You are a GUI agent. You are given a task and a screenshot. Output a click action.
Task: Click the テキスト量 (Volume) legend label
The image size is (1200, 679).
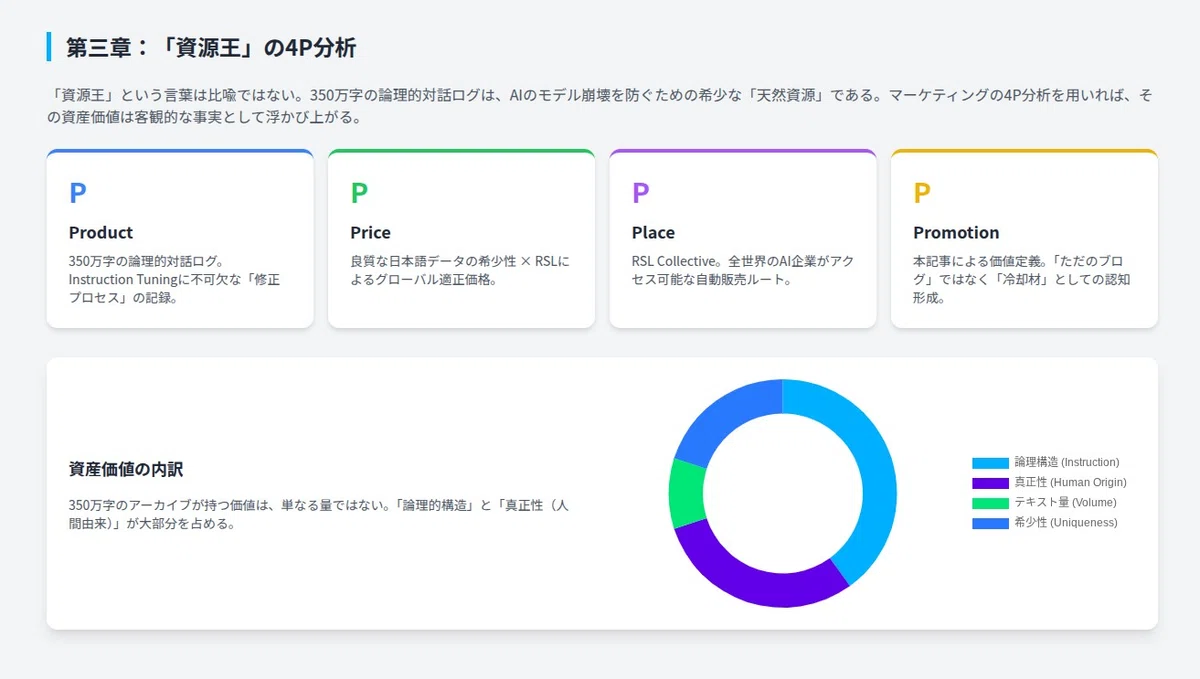click(x=1065, y=503)
